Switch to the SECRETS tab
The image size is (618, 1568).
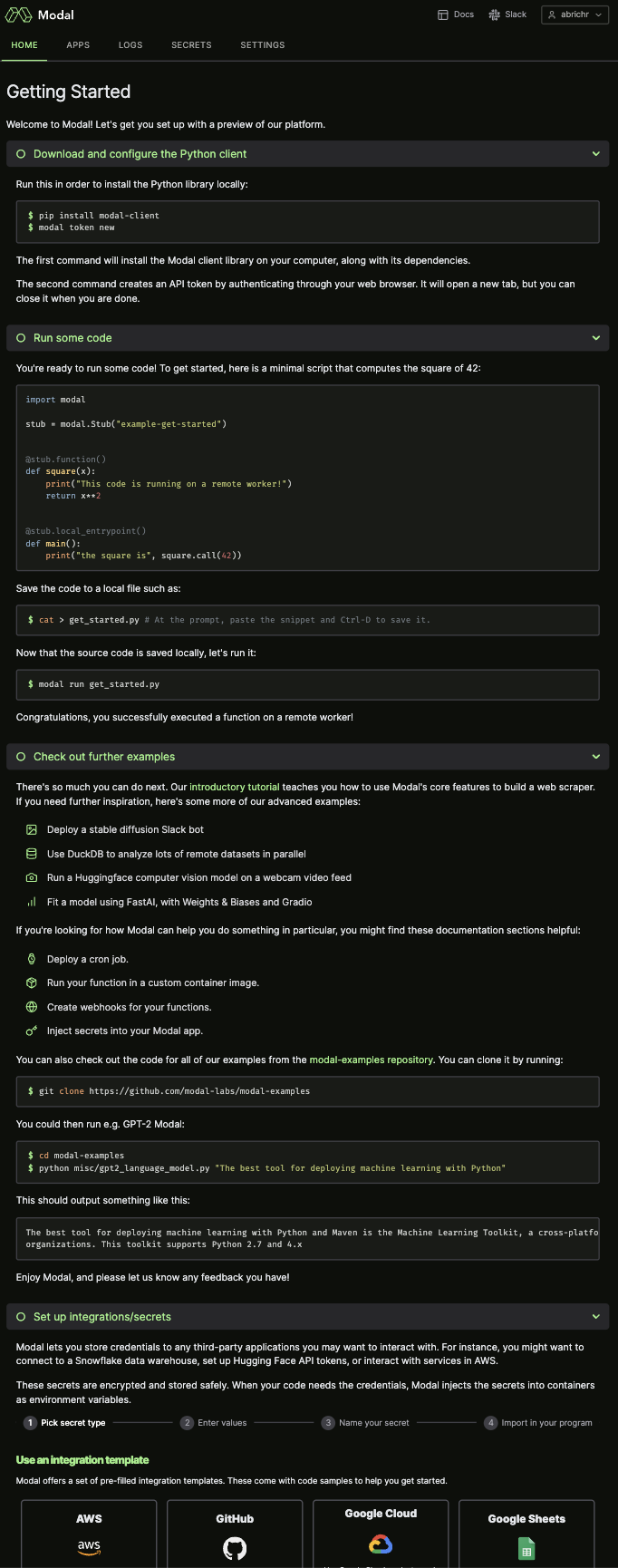pyautogui.click(x=191, y=45)
